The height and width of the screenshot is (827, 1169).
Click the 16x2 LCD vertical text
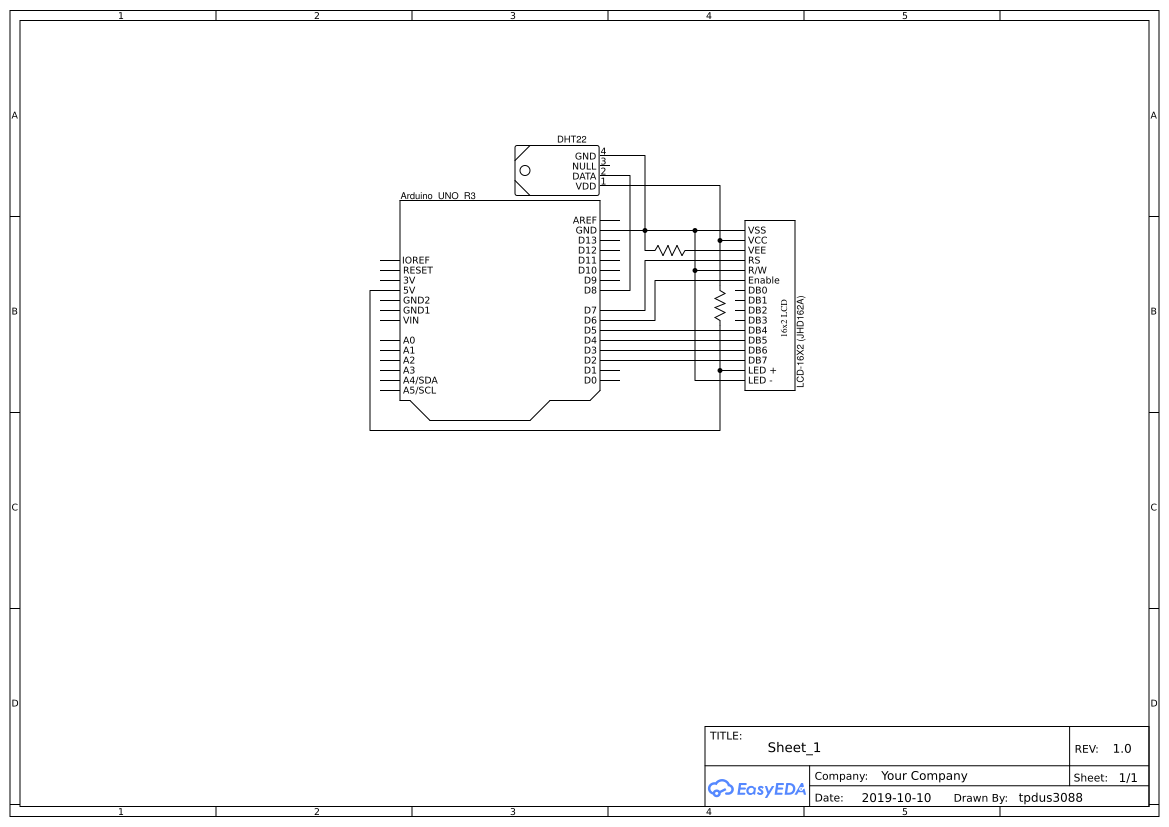(784, 318)
